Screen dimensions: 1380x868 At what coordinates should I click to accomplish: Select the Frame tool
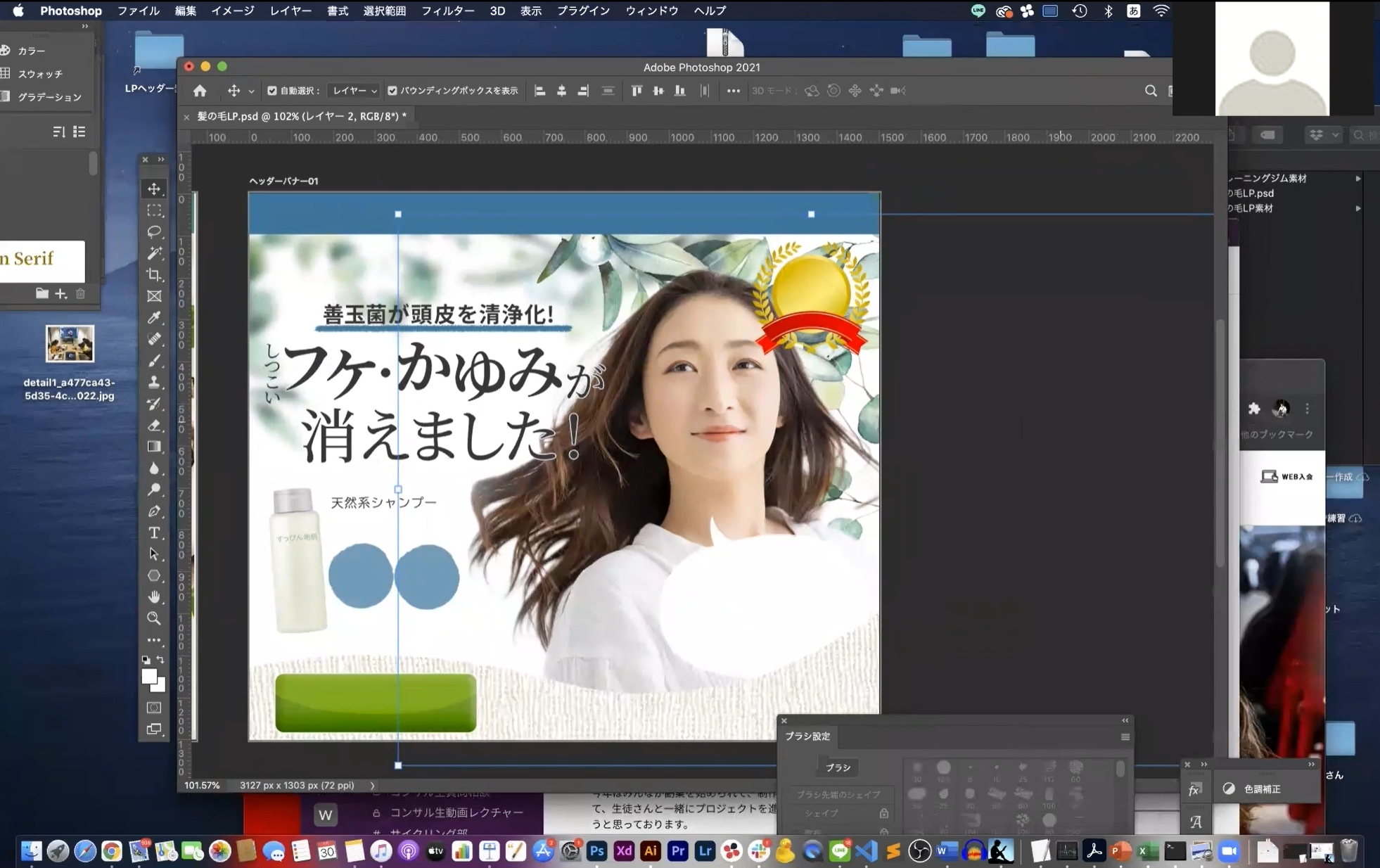click(x=154, y=296)
